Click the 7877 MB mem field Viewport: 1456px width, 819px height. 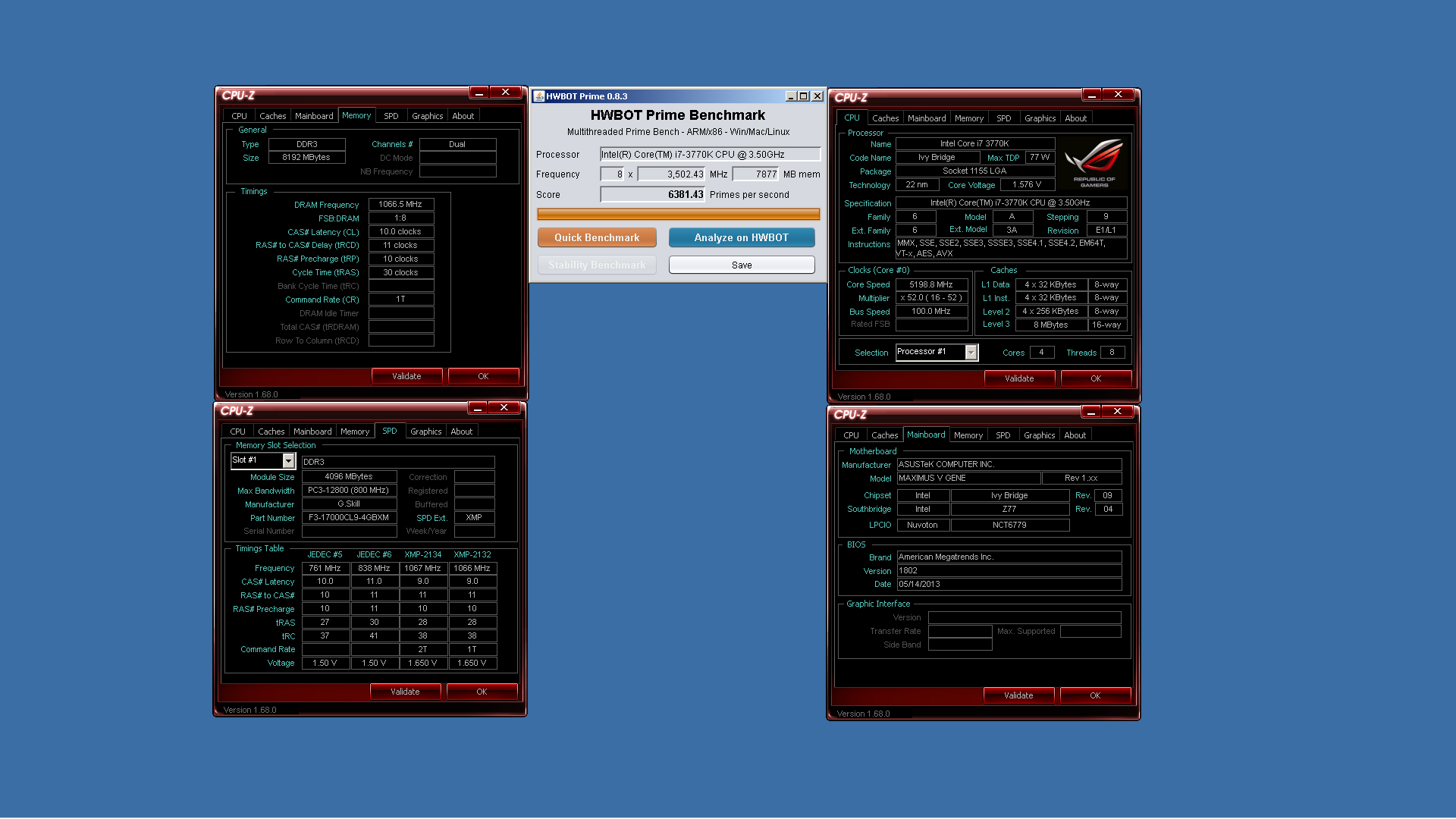755,174
